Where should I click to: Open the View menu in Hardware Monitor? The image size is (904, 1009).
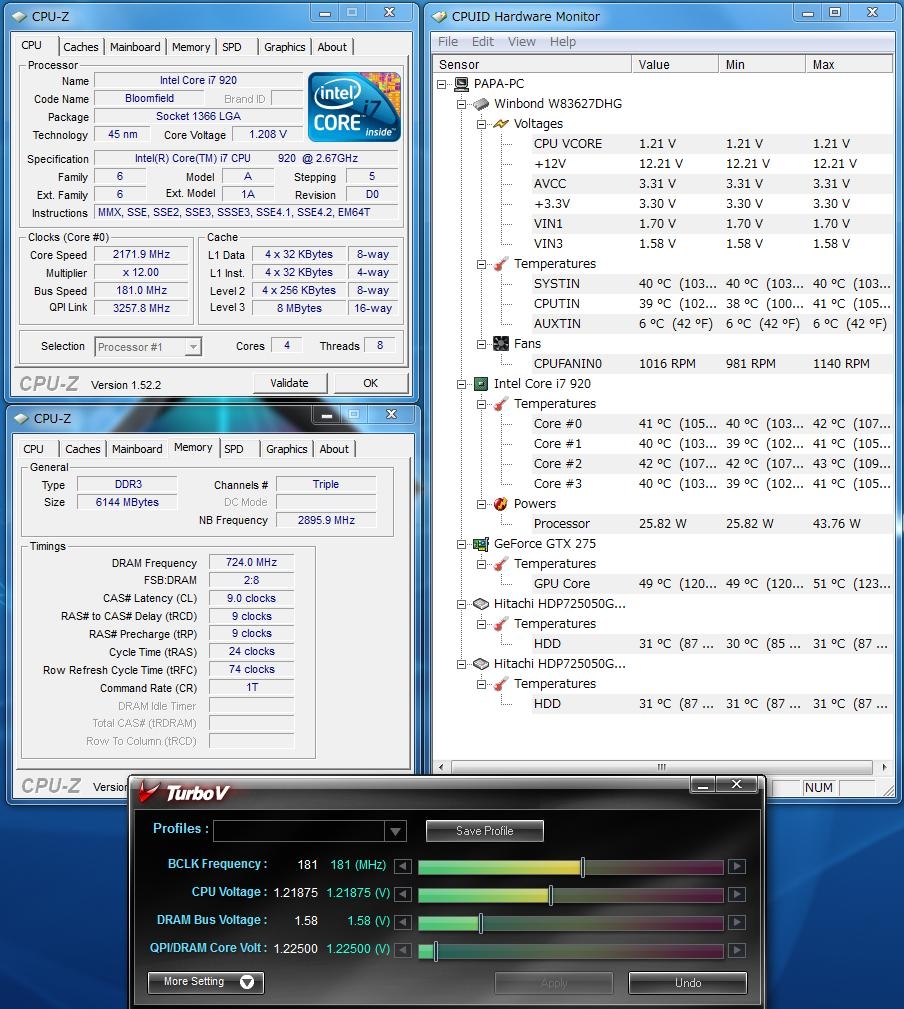(x=521, y=42)
